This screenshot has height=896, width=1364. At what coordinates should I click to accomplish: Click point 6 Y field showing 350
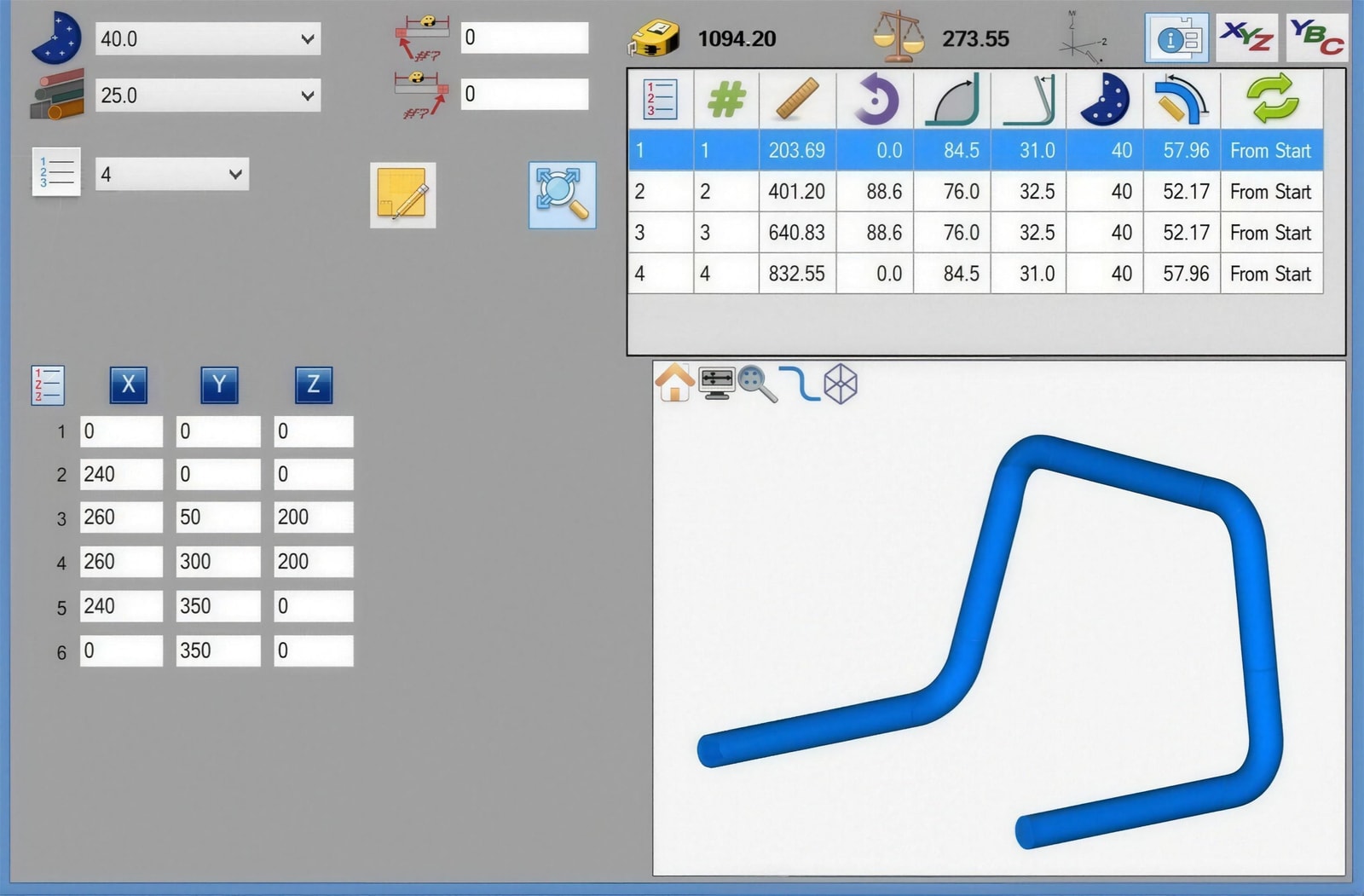pyautogui.click(x=218, y=651)
